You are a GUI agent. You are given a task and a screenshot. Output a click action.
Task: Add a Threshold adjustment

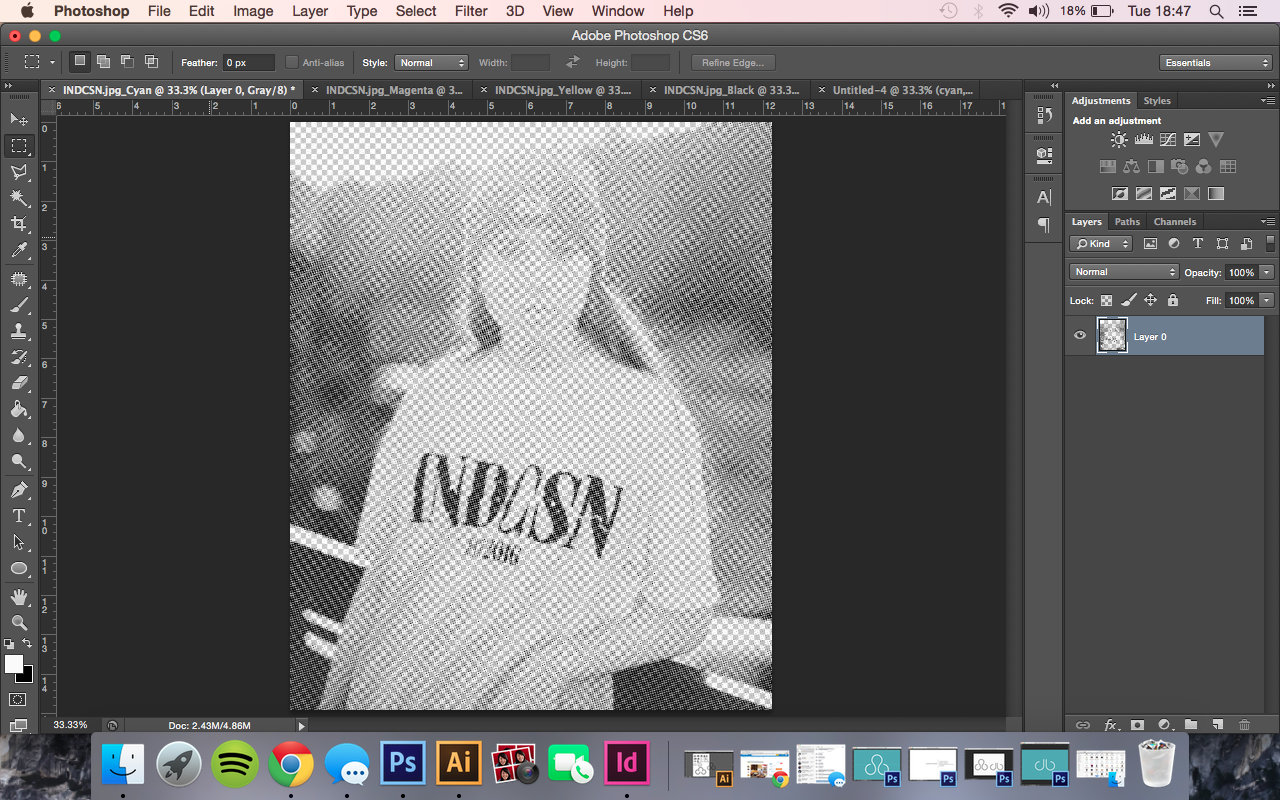[1168, 194]
